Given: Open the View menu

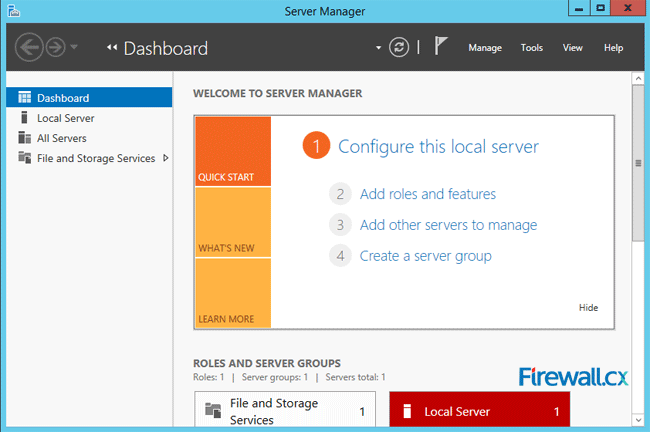Looking at the screenshot, I should [x=573, y=48].
